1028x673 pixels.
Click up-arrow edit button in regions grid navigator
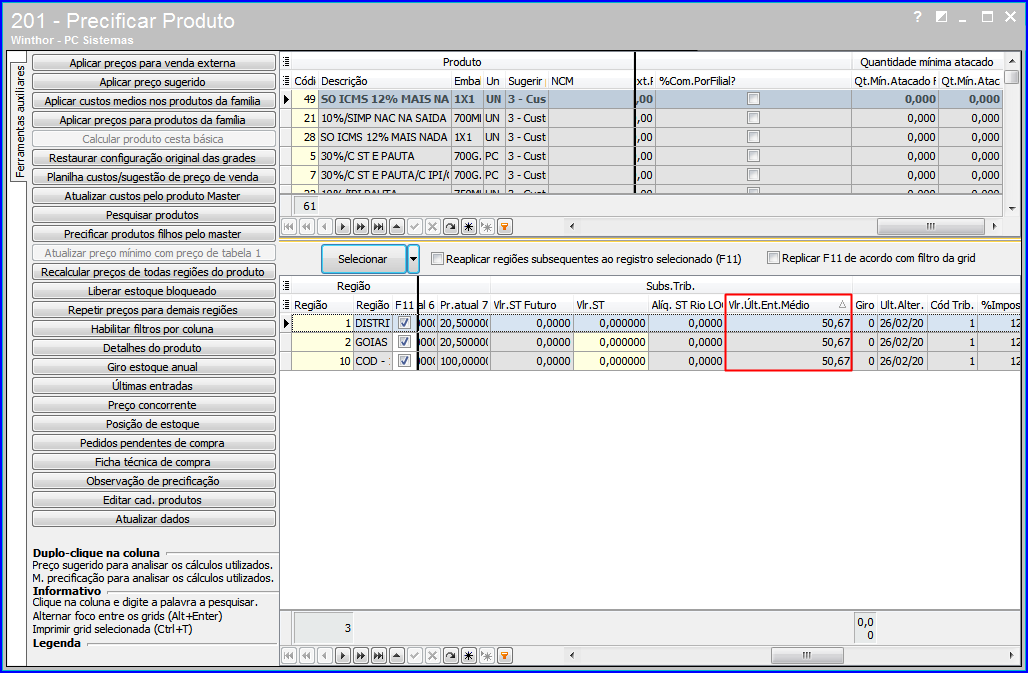[397, 655]
